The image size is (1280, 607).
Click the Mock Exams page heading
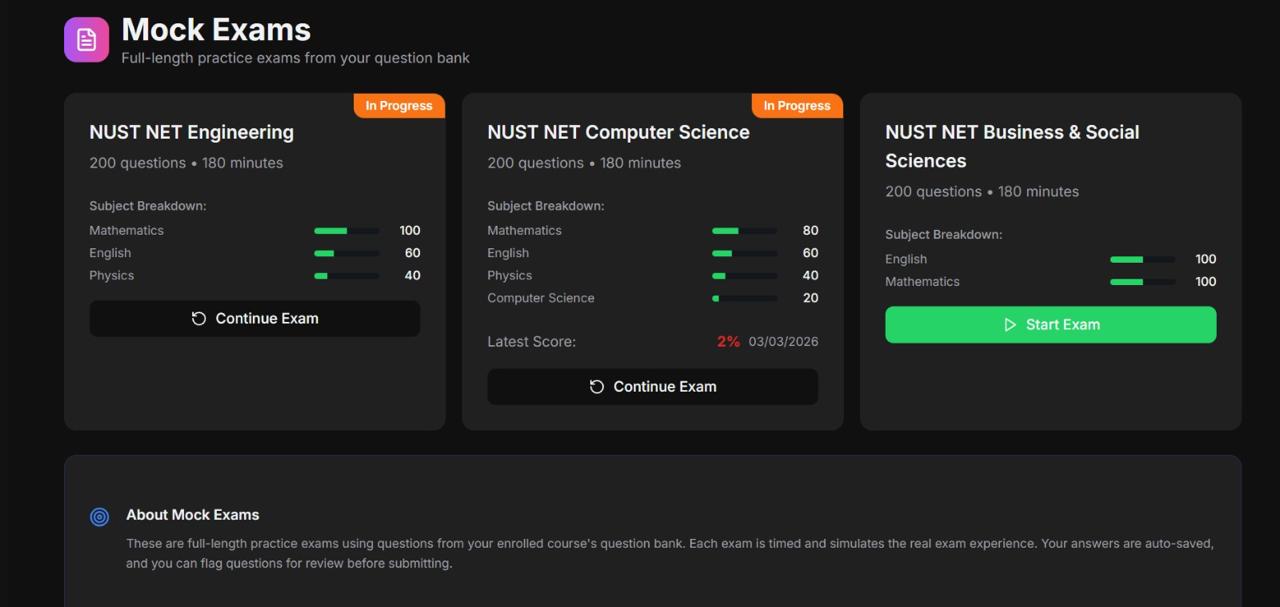pos(216,29)
